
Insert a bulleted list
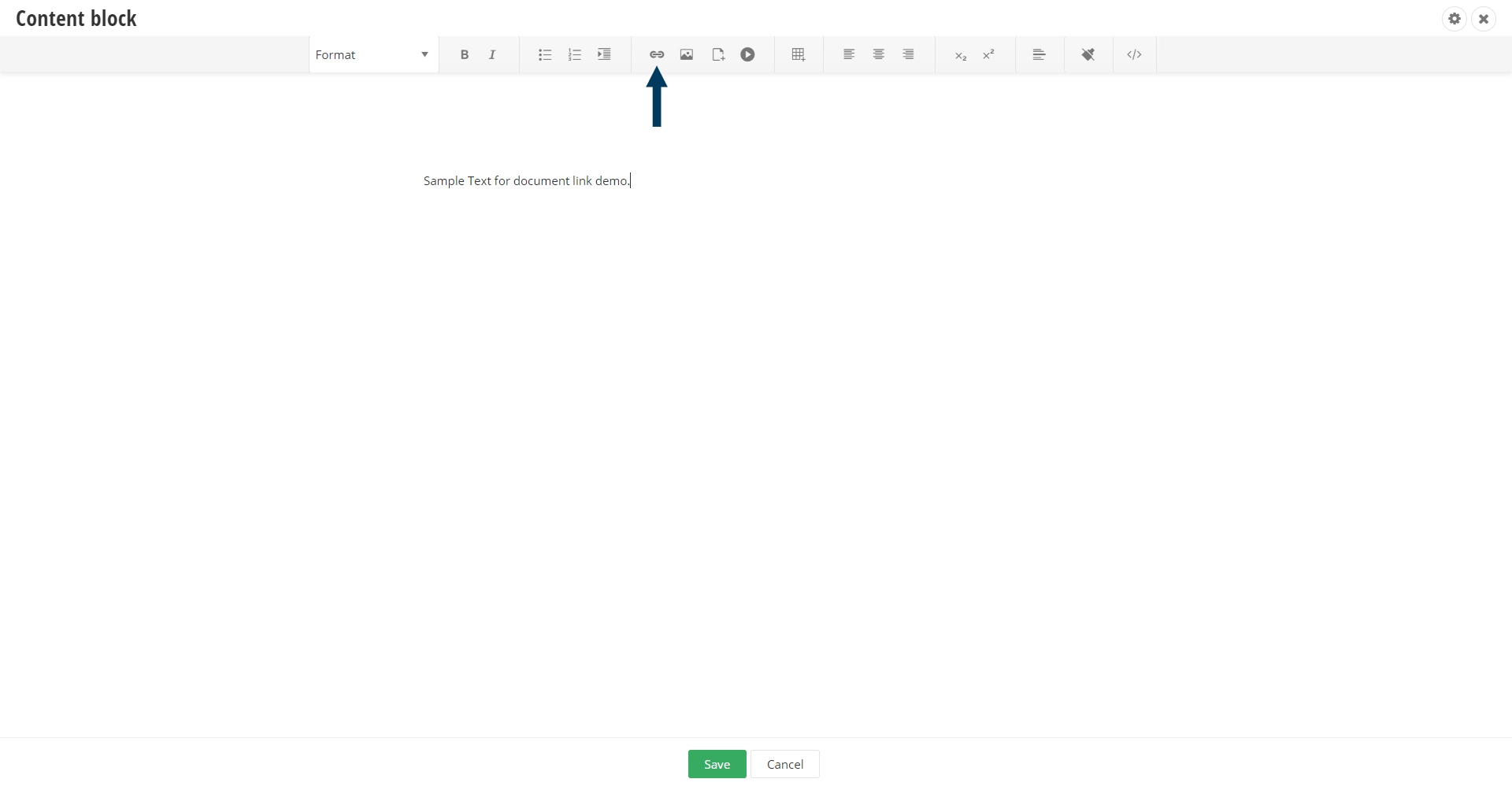(x=545, y=54)
